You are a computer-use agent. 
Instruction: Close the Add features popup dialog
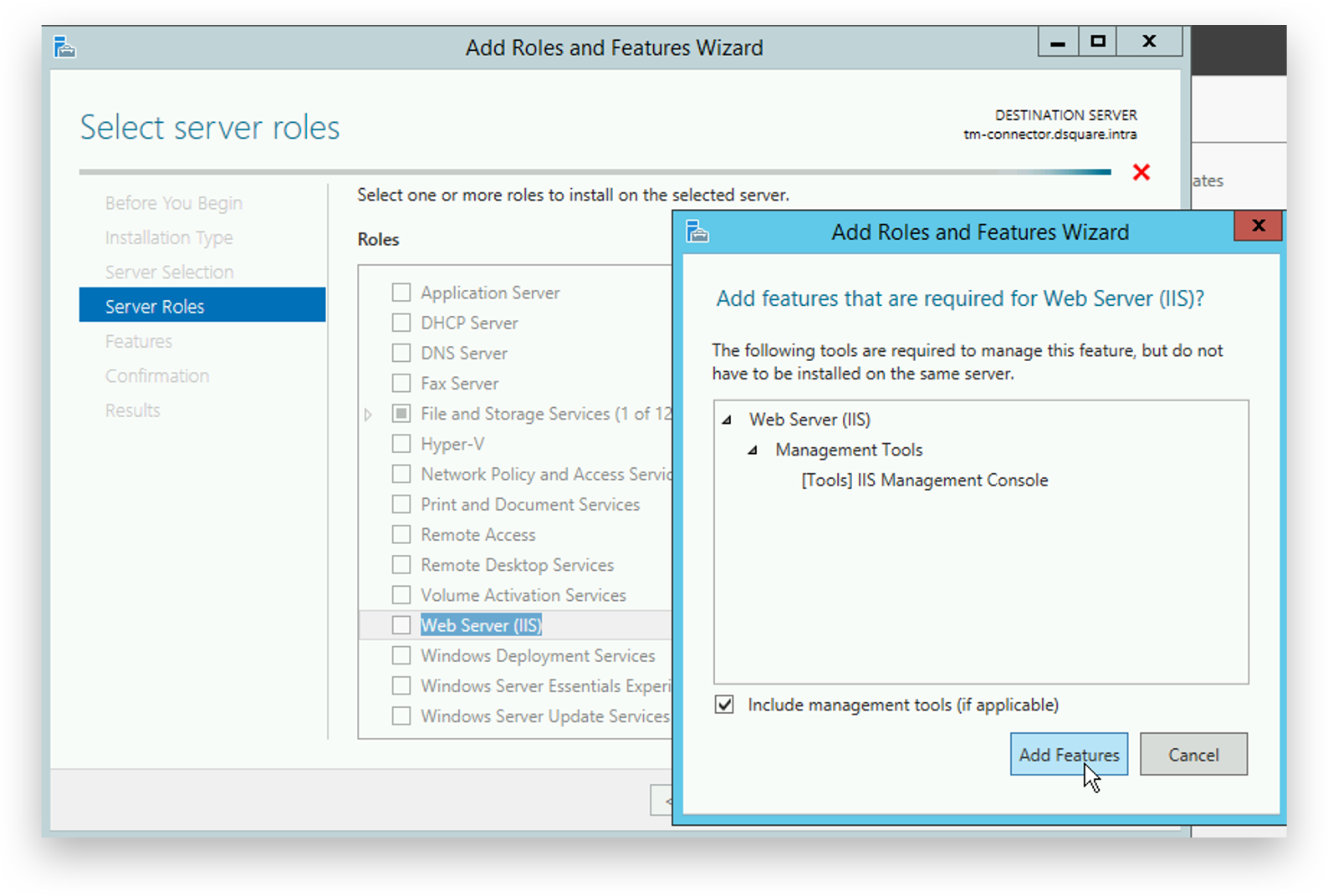point(1258,226)
